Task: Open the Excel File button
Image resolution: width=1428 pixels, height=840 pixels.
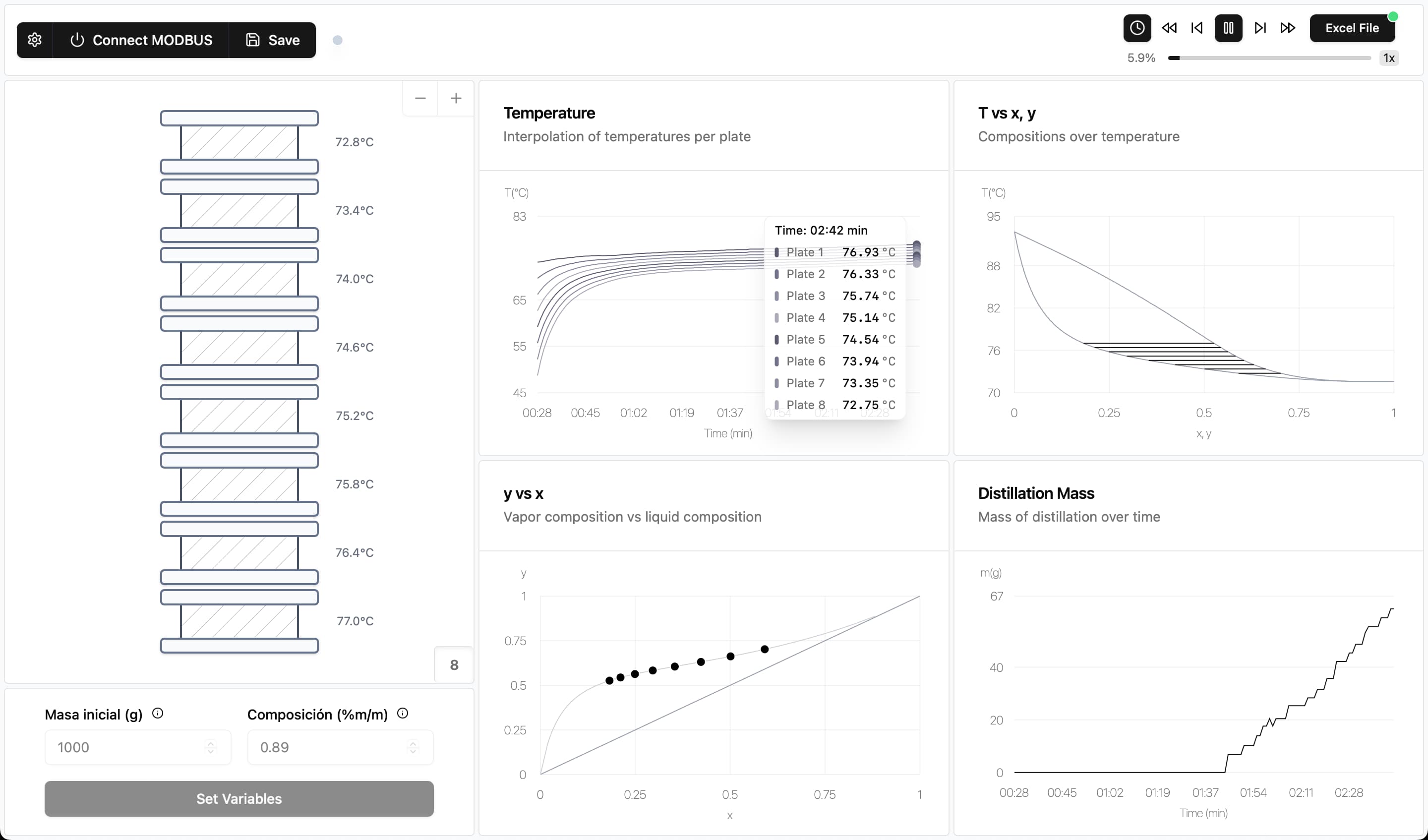Action: (x=1352, y=28)
